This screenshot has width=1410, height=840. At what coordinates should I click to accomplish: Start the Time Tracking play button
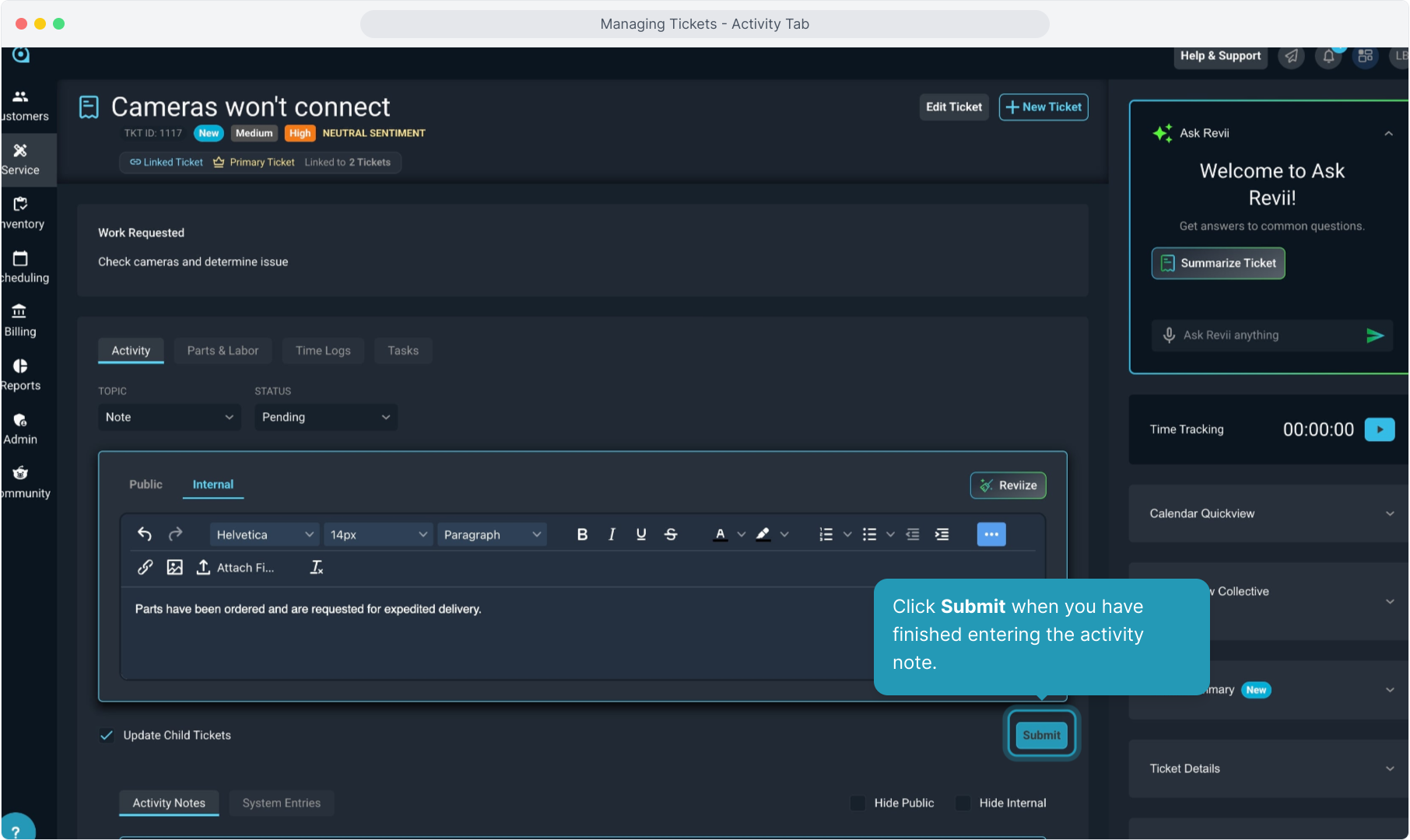(x=1379, y=429)
